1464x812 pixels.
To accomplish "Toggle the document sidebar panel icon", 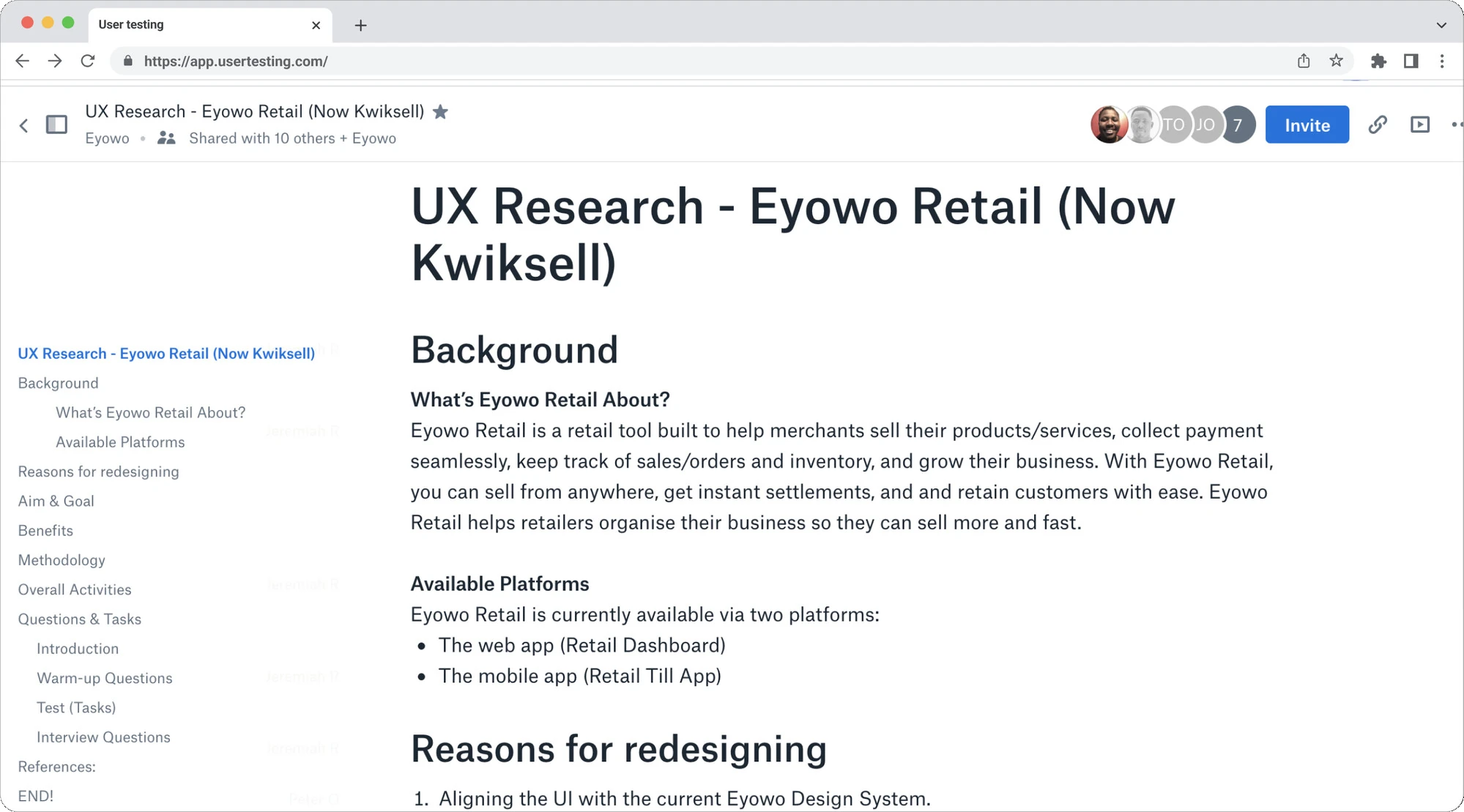I will [x=56, y=125].
